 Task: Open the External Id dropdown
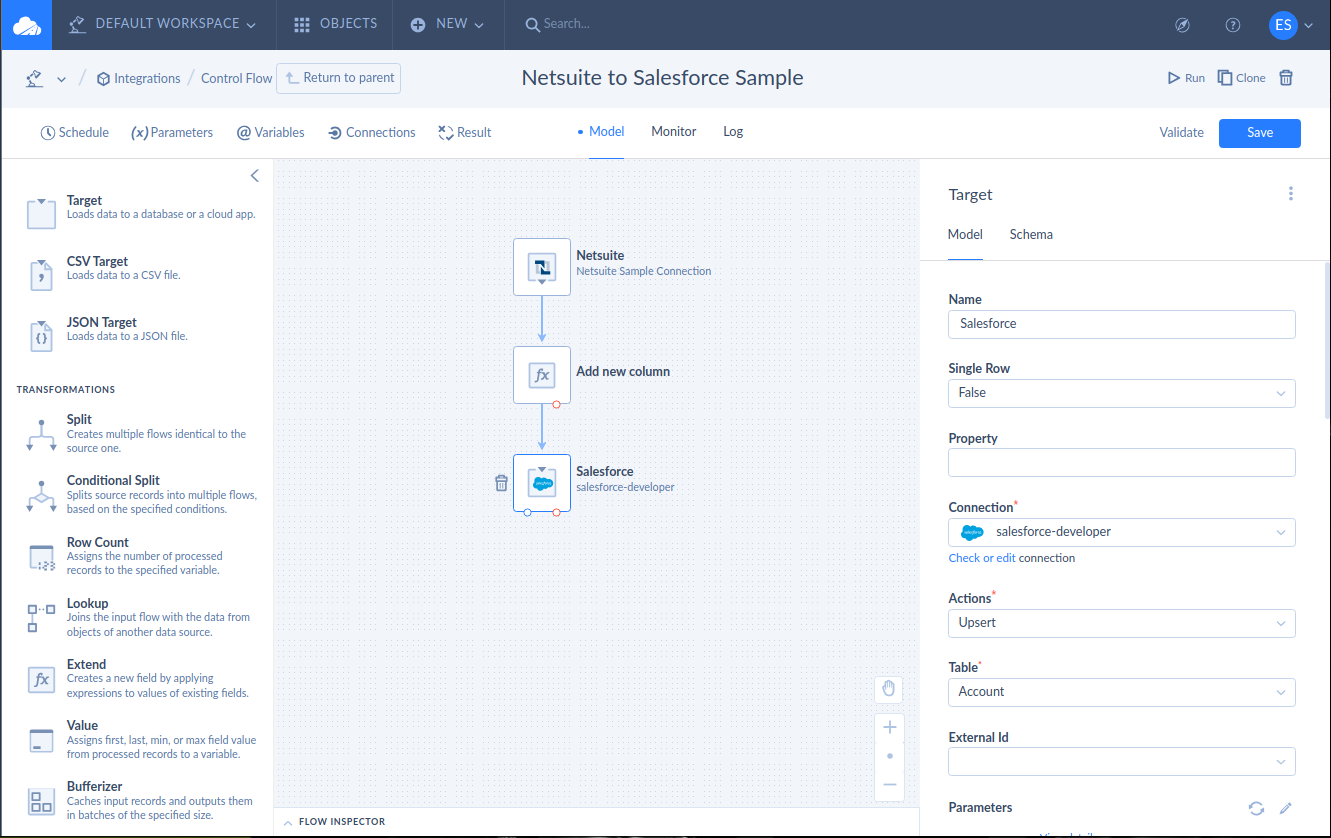point(1121,762)
